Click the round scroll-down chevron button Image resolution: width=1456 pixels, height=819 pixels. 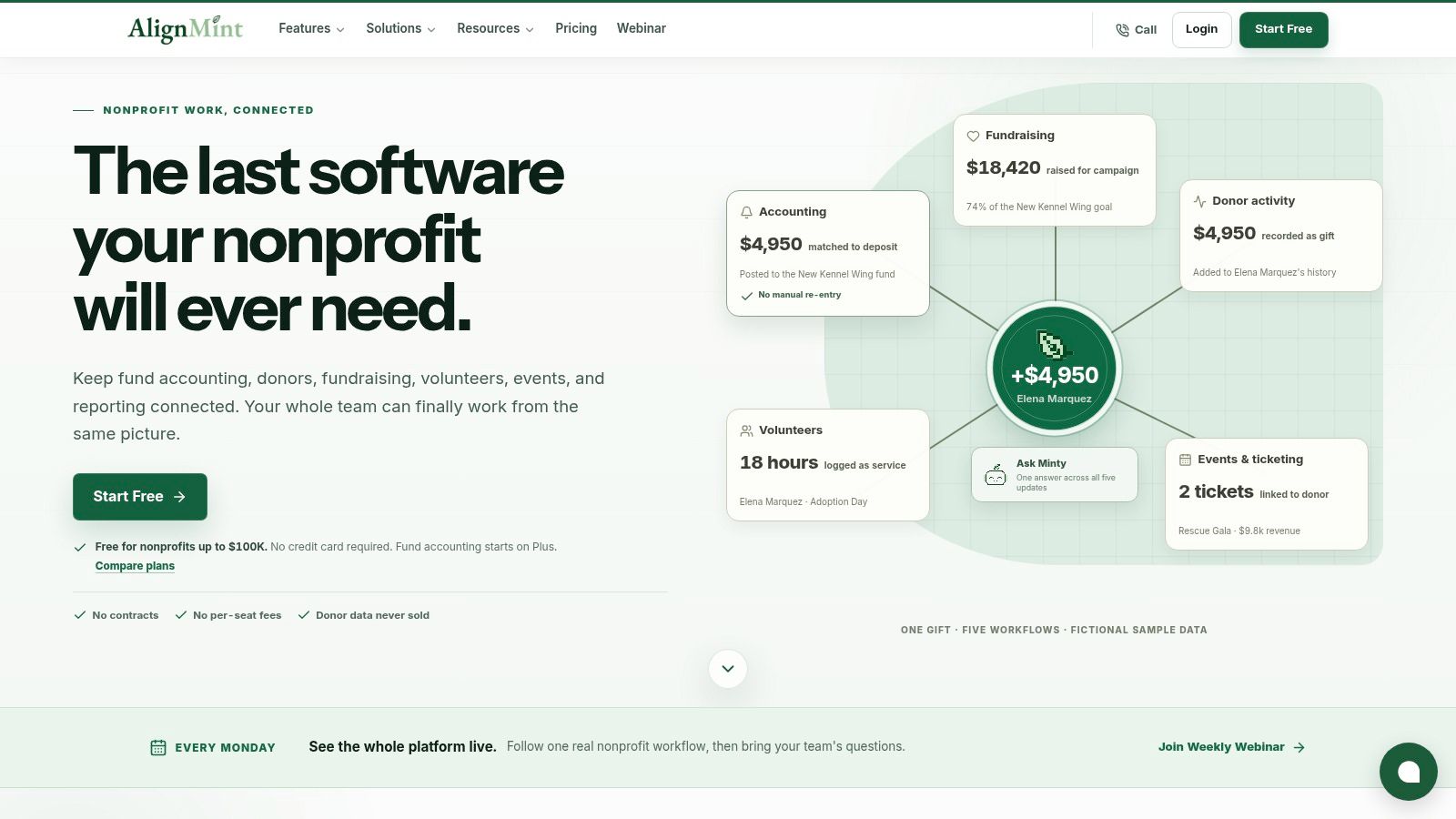click(x=728, y=669)
